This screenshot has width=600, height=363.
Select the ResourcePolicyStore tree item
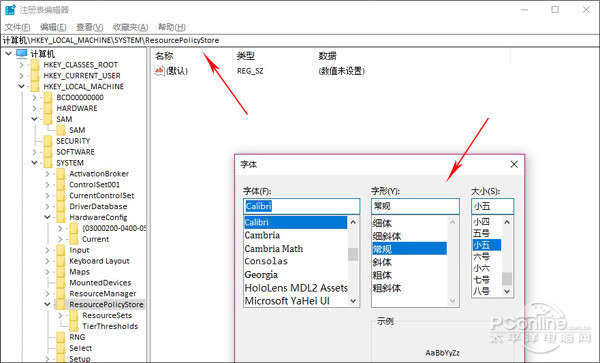tap(106, 304)
